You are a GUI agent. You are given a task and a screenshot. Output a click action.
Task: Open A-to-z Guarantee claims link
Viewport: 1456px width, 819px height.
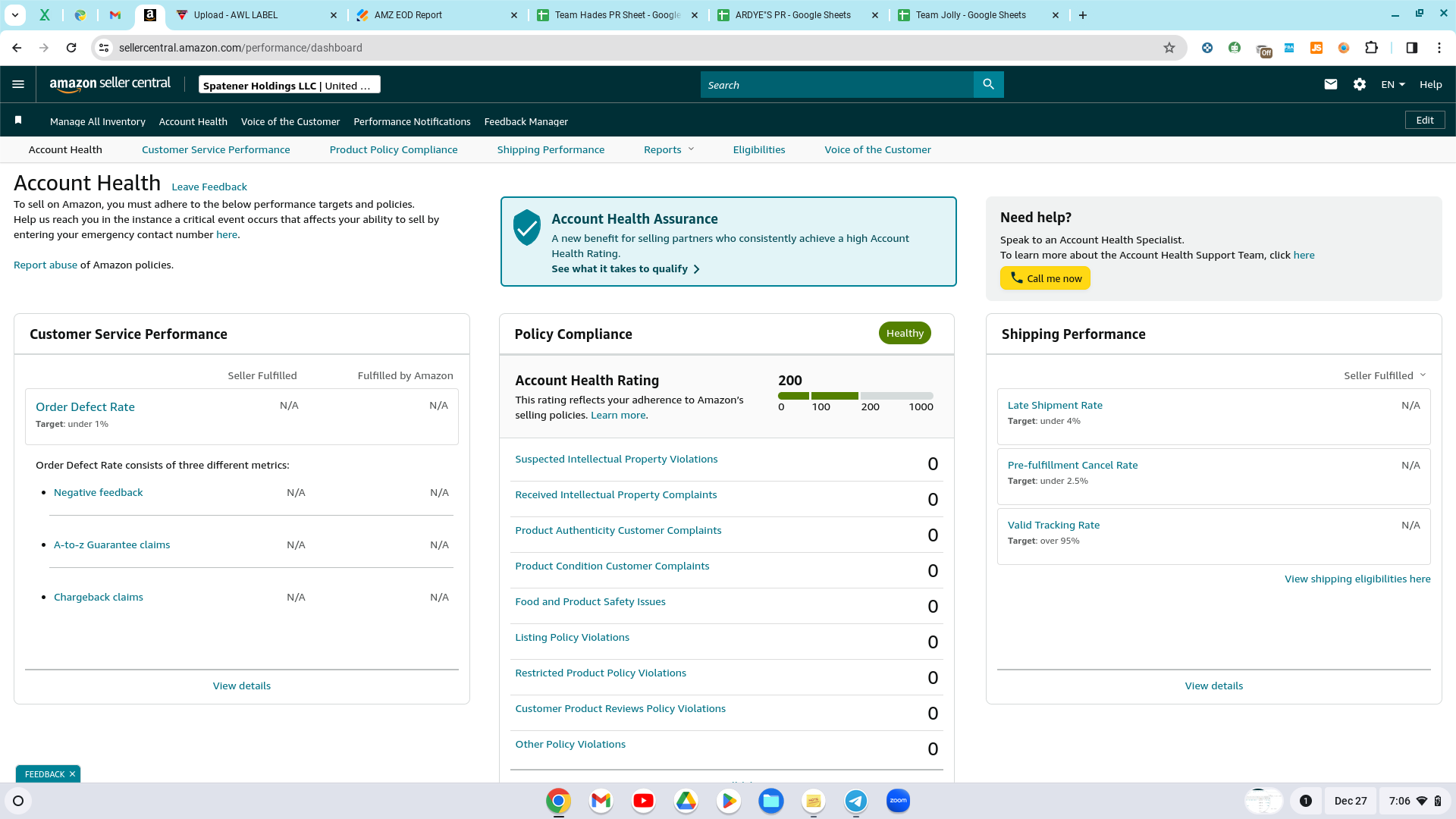111,544
